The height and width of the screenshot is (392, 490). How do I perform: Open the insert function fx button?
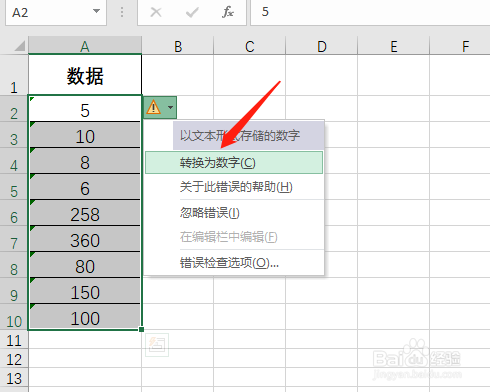pos(228,12)
